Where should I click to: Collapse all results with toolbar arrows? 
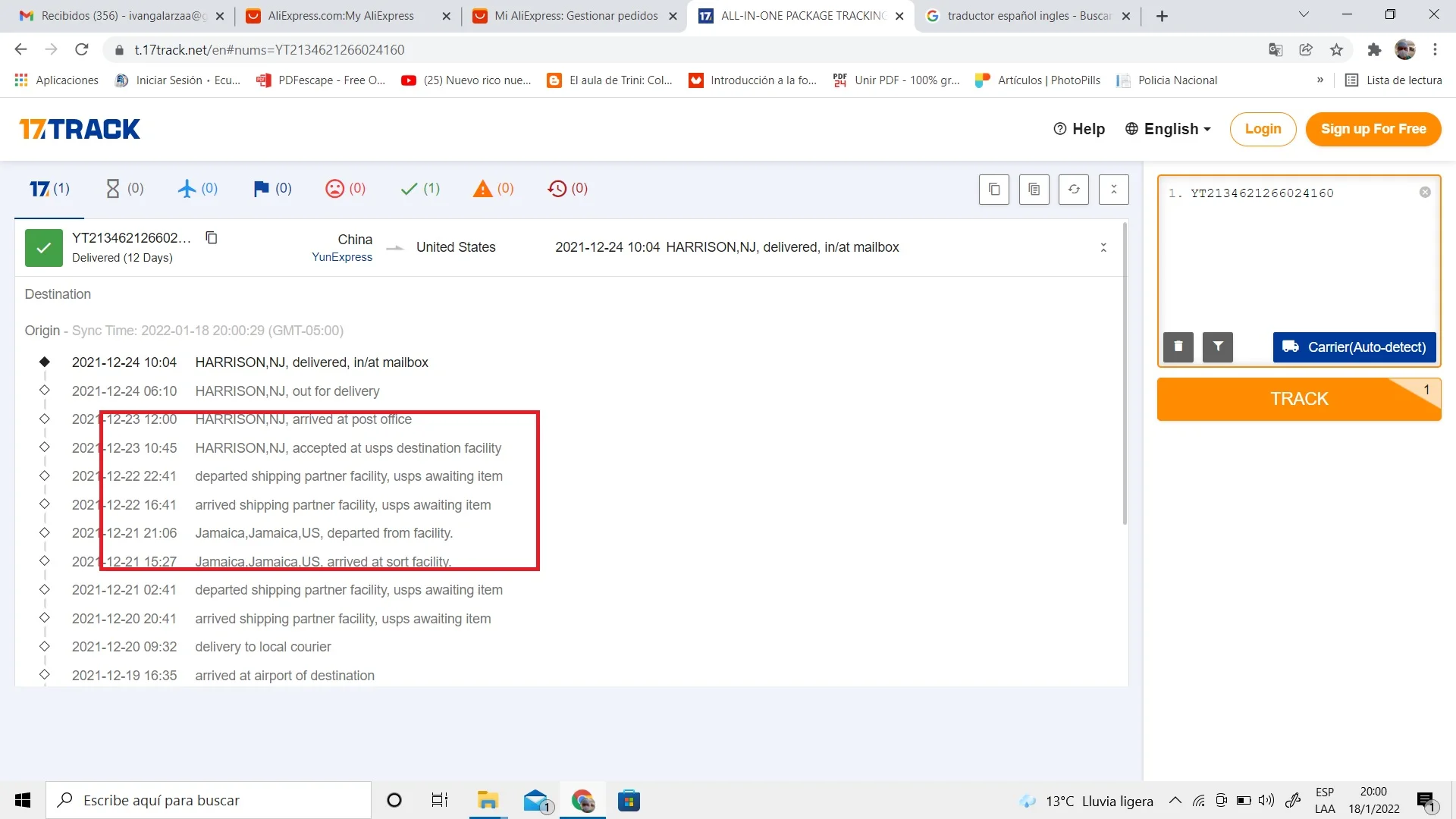pyautogui.click(x=1113, y=190)
